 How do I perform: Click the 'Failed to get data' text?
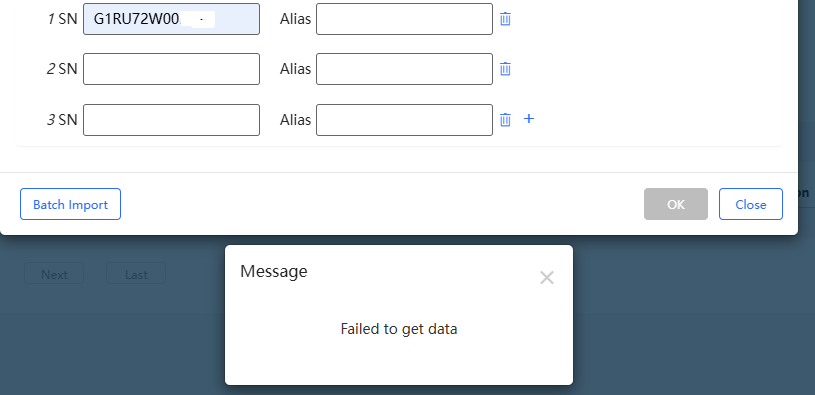pos(399,329)
